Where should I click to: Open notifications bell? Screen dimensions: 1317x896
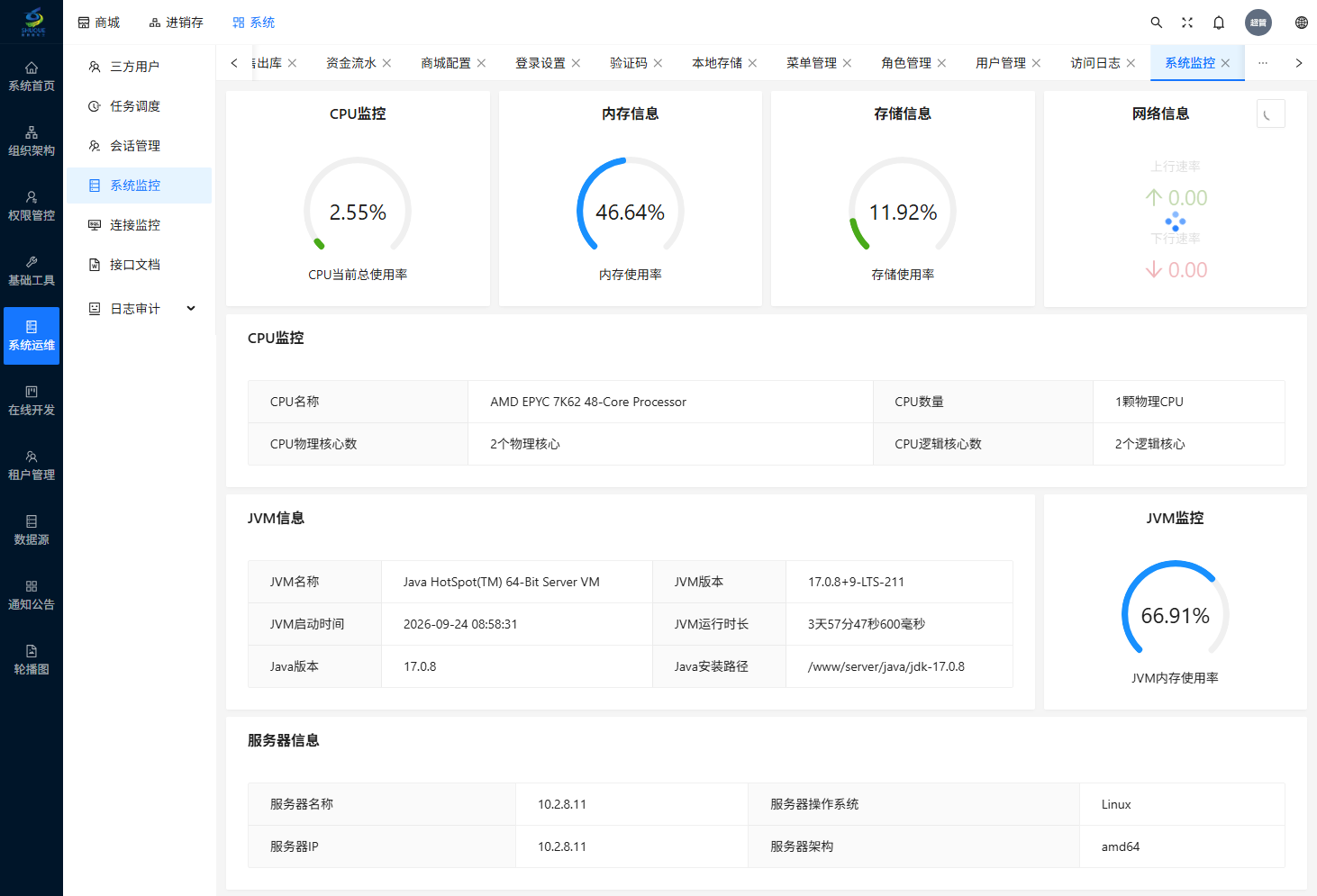click(1218, 23)
